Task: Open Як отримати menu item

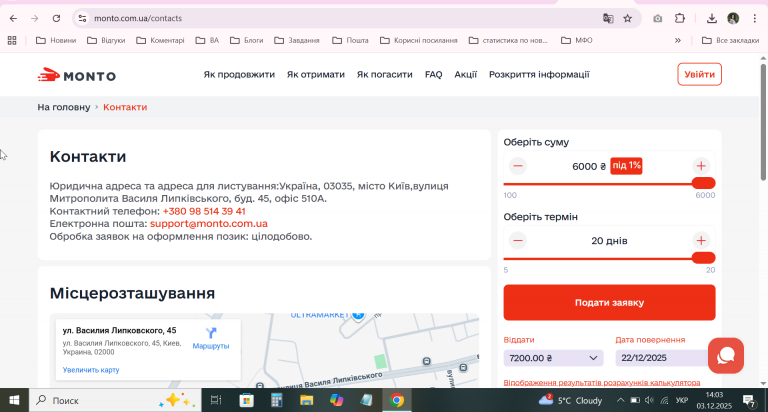Action: (316, 74)
